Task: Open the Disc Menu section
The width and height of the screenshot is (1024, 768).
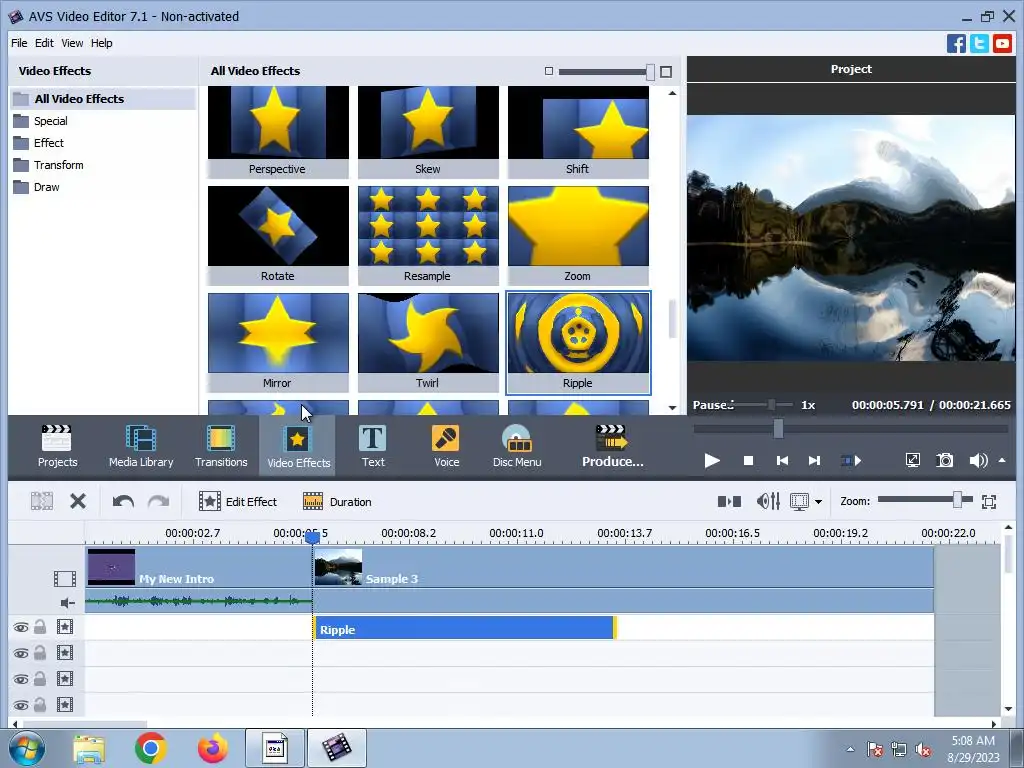Action: click(517, 447)
